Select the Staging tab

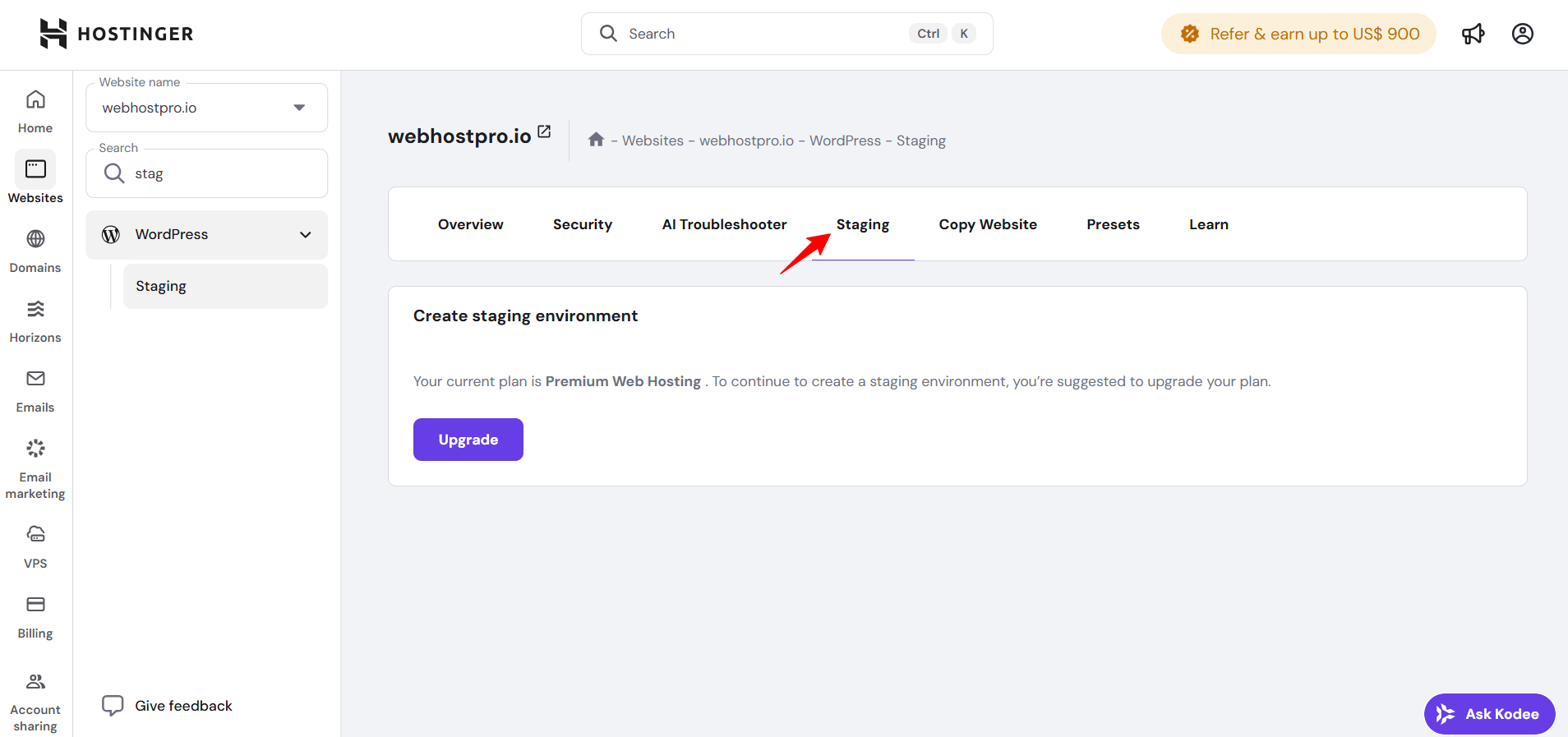pos(863,224)
